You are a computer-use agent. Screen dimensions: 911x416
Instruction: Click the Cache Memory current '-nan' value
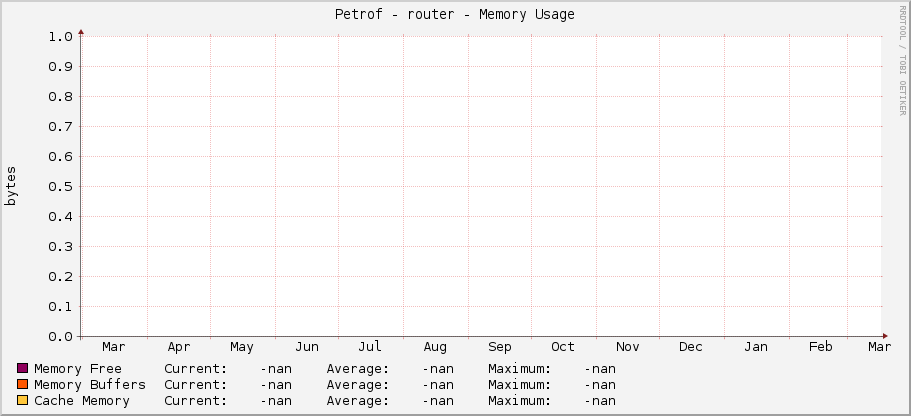(x=276, y=400)
